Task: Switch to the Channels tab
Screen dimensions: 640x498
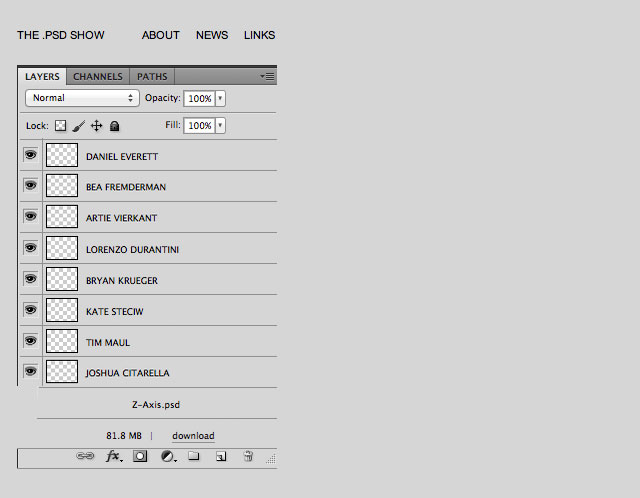Action: (98, 76)
